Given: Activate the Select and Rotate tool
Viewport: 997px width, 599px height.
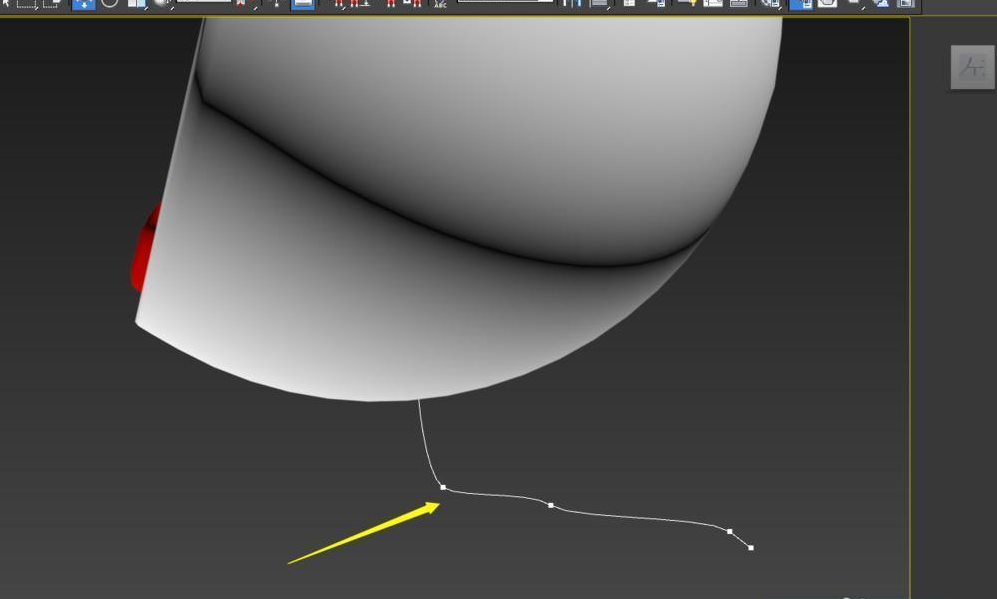Looking at the screenshot, I should pos(110,3).
